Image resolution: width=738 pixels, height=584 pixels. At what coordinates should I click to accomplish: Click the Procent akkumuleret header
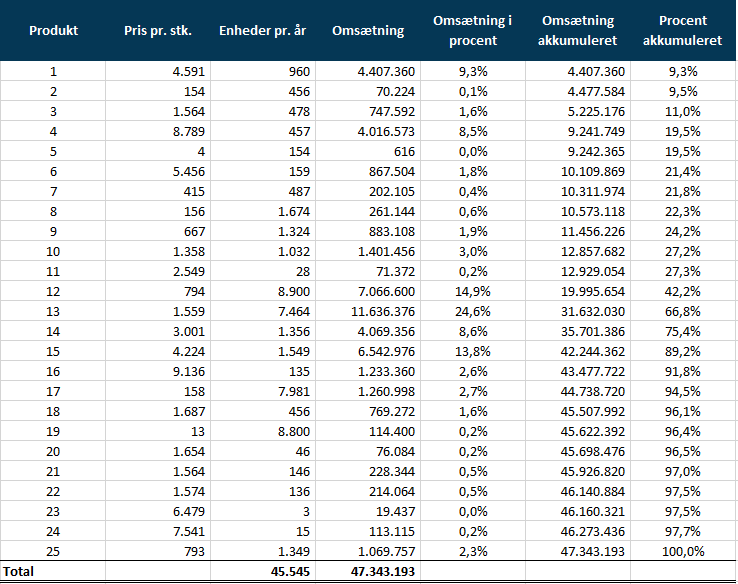682,31
